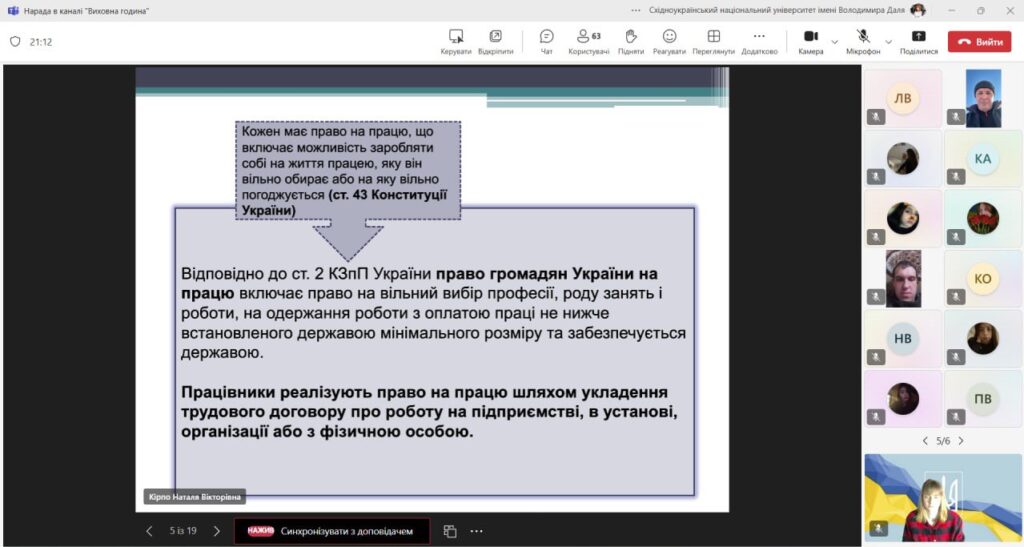Screen dimensions: 1024x547
Task: Click the Відкріпити (pop out) icon
Action: pos(495,41)
